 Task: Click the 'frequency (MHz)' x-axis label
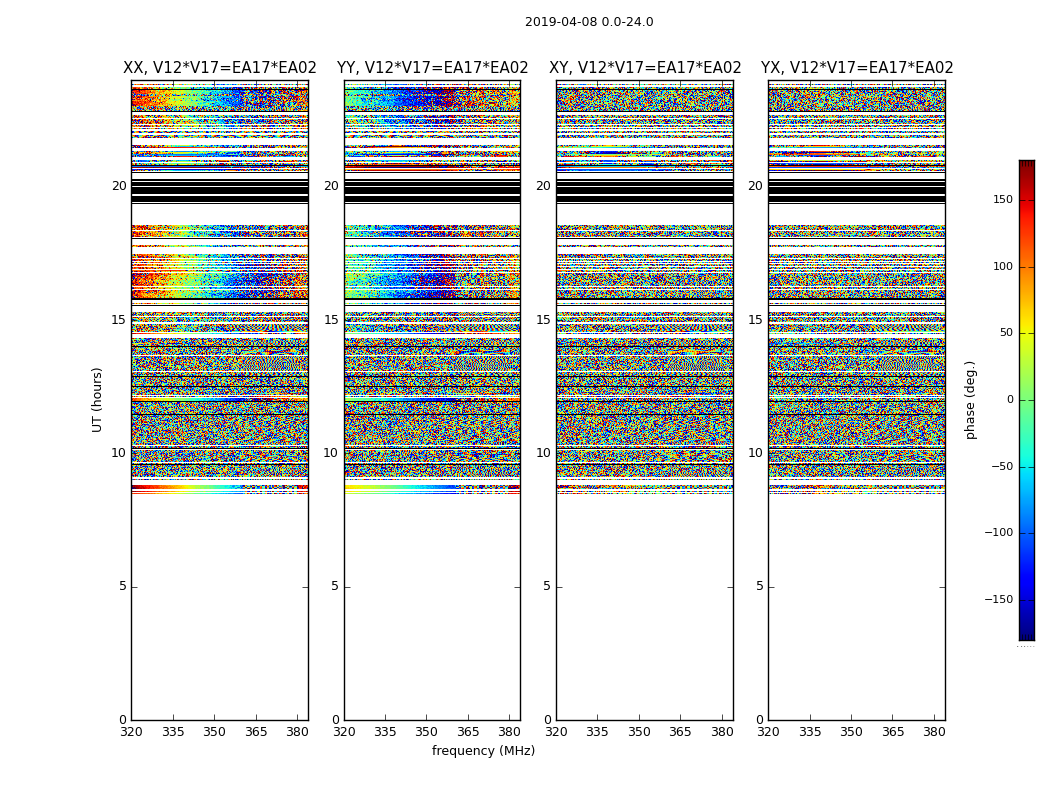[483, 750]
